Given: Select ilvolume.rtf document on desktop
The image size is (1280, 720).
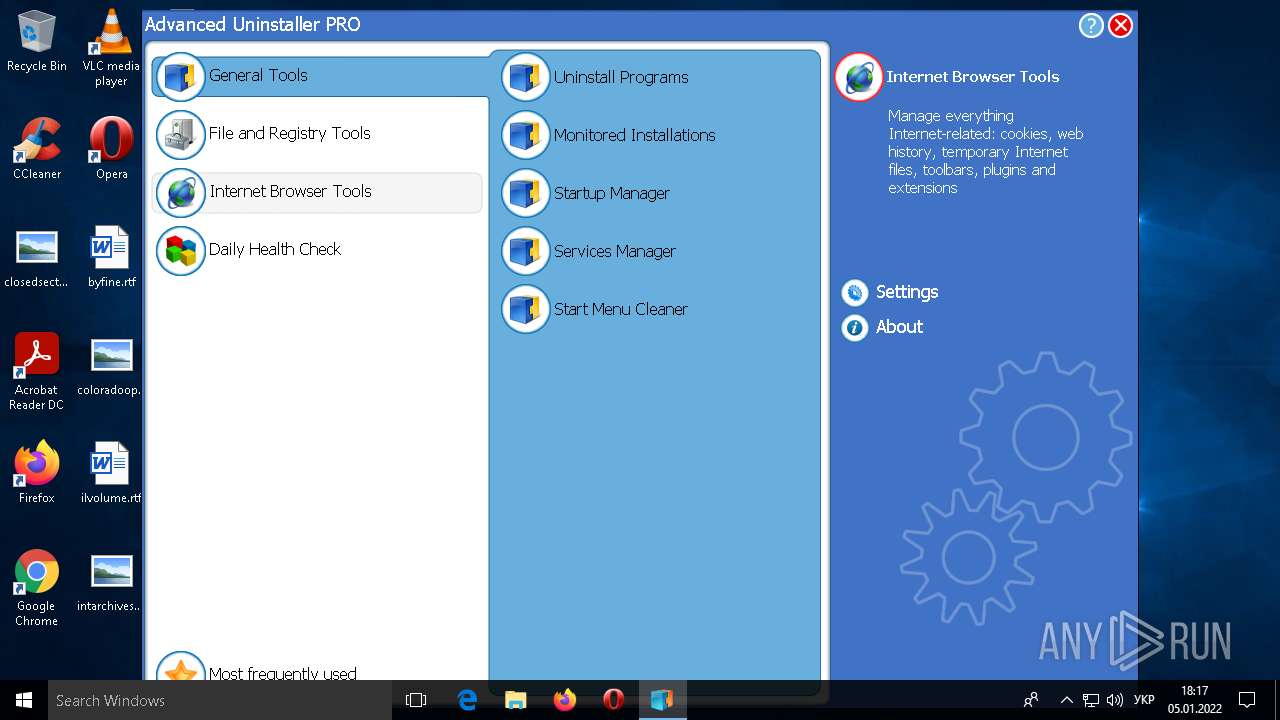Looking at the screenshot, I should (x=111, y=473).
